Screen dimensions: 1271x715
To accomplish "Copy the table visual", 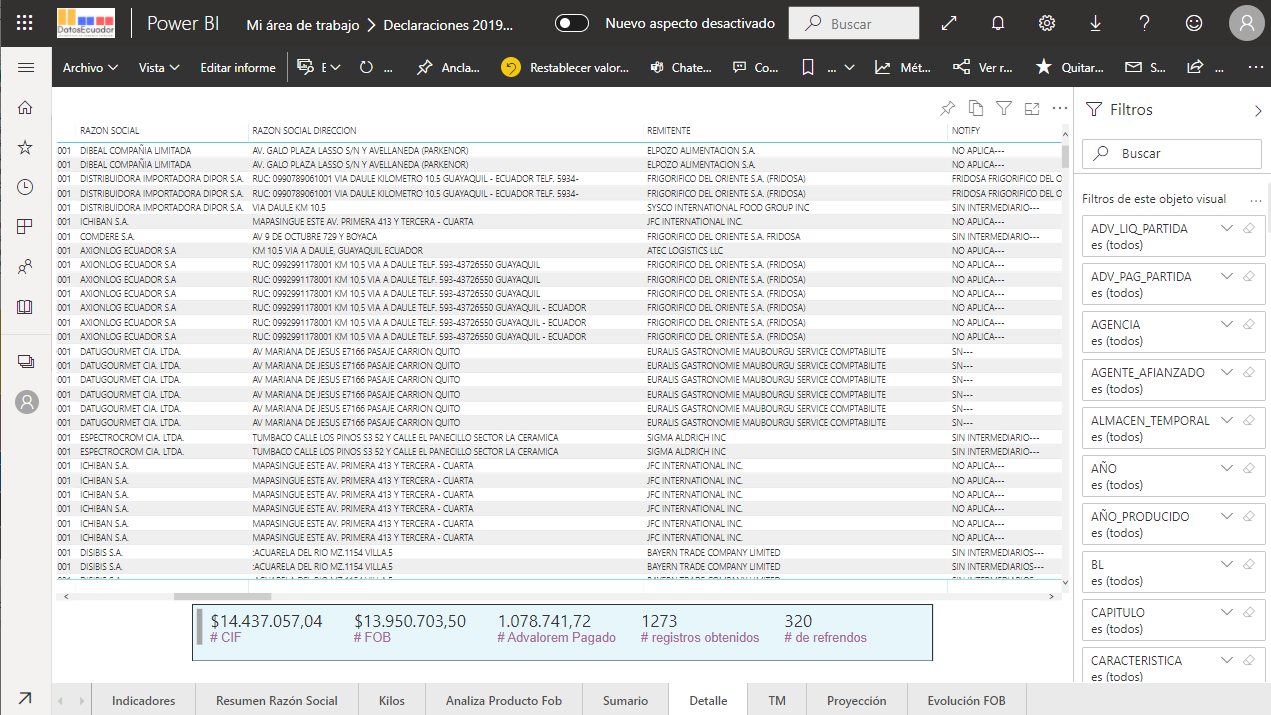I will (976, 108).
